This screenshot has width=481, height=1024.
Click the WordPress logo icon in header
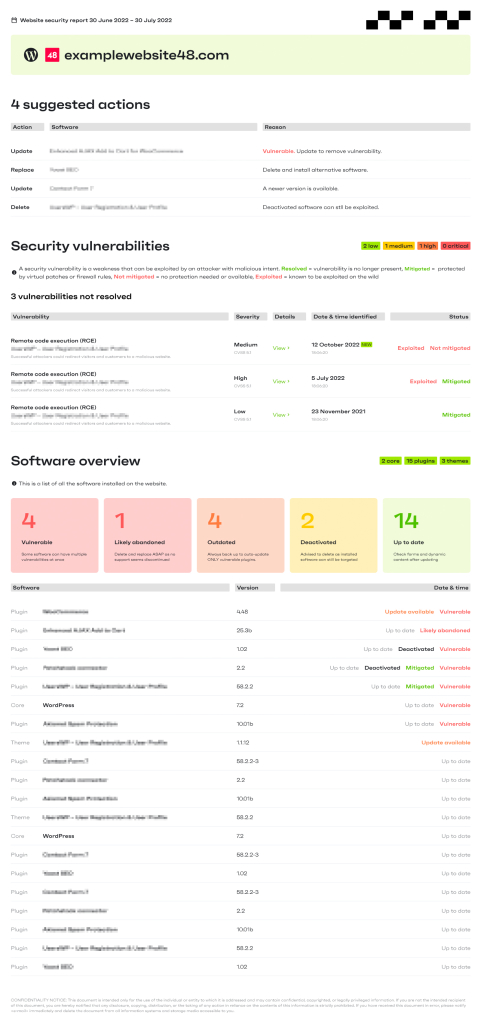[31, 55]
